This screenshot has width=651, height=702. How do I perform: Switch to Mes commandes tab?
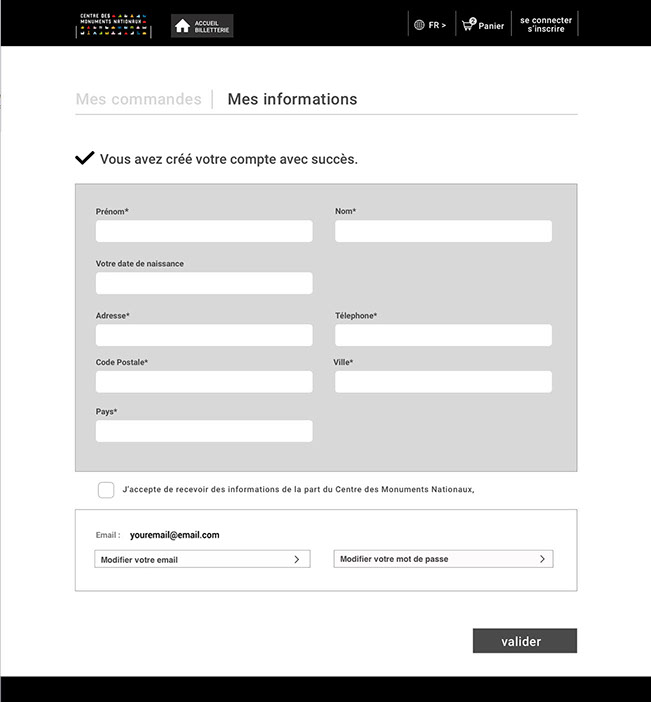tap(138, 99)
